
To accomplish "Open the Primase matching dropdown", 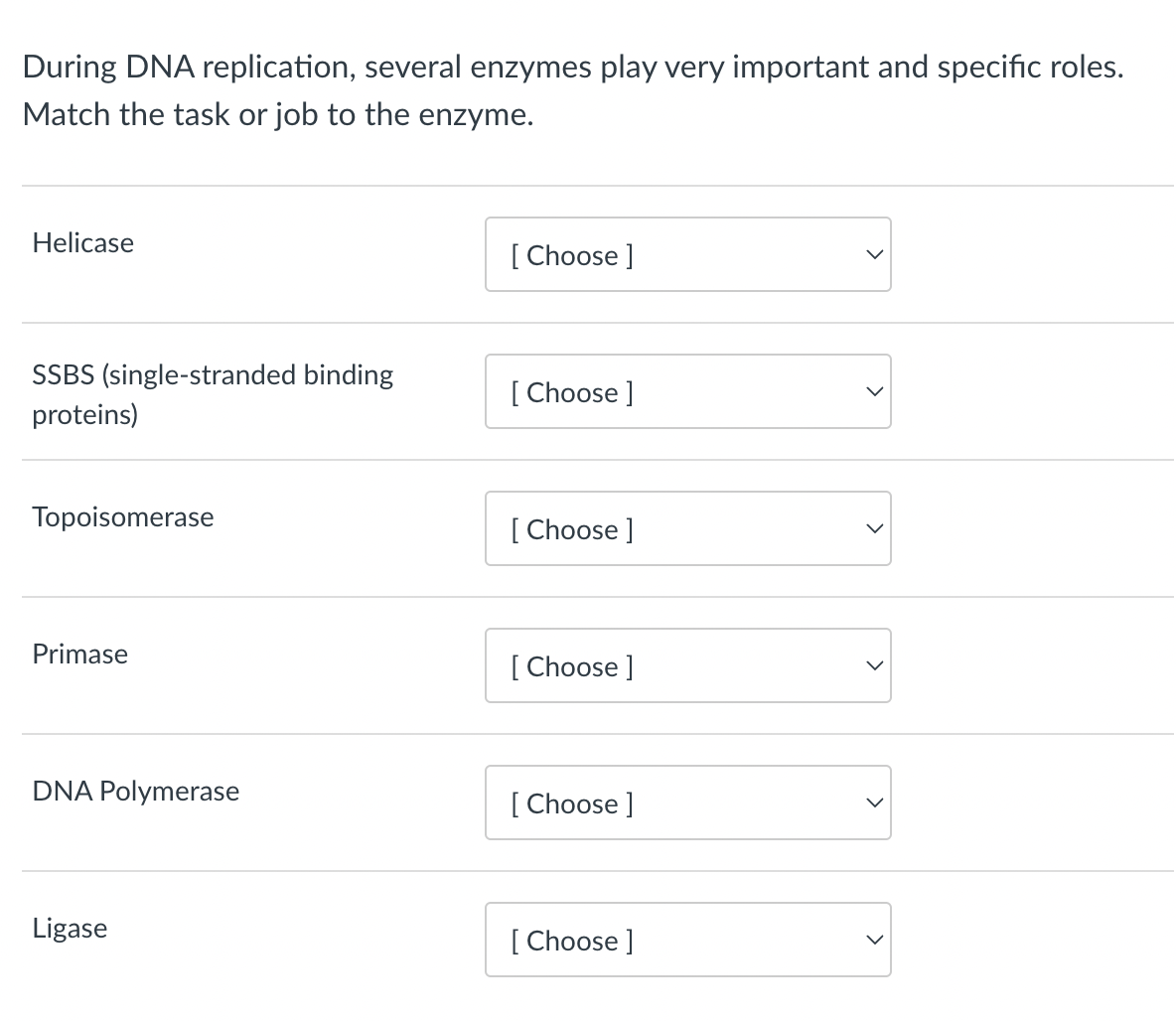I will tap(687, 665).
